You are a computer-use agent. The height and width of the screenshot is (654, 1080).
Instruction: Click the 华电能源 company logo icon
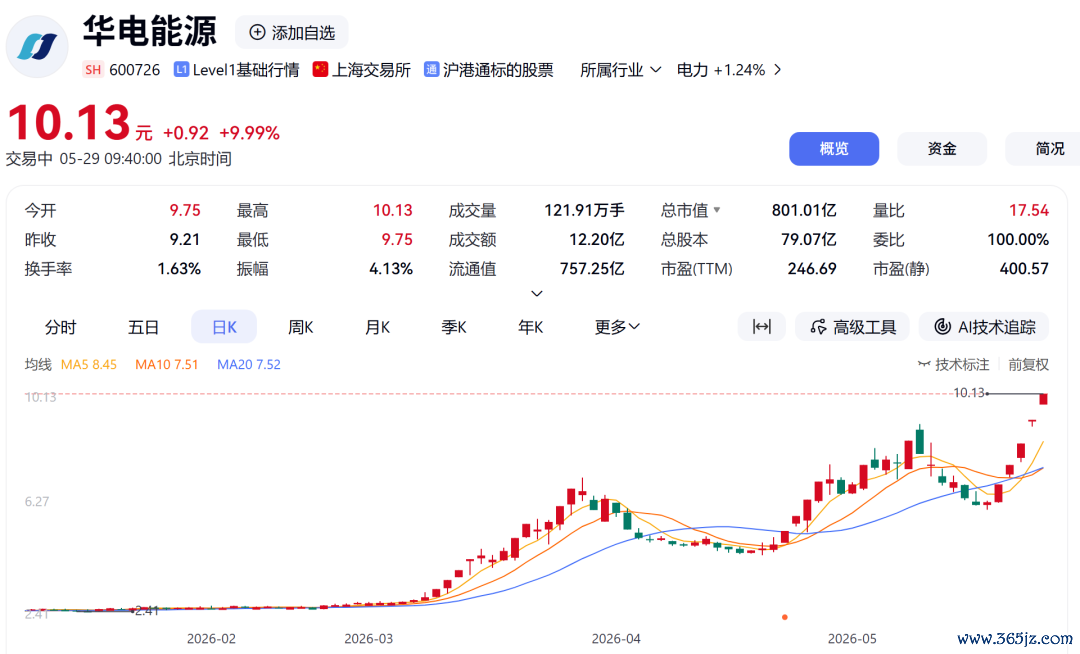pyautogui.click(x=37, y=47)
